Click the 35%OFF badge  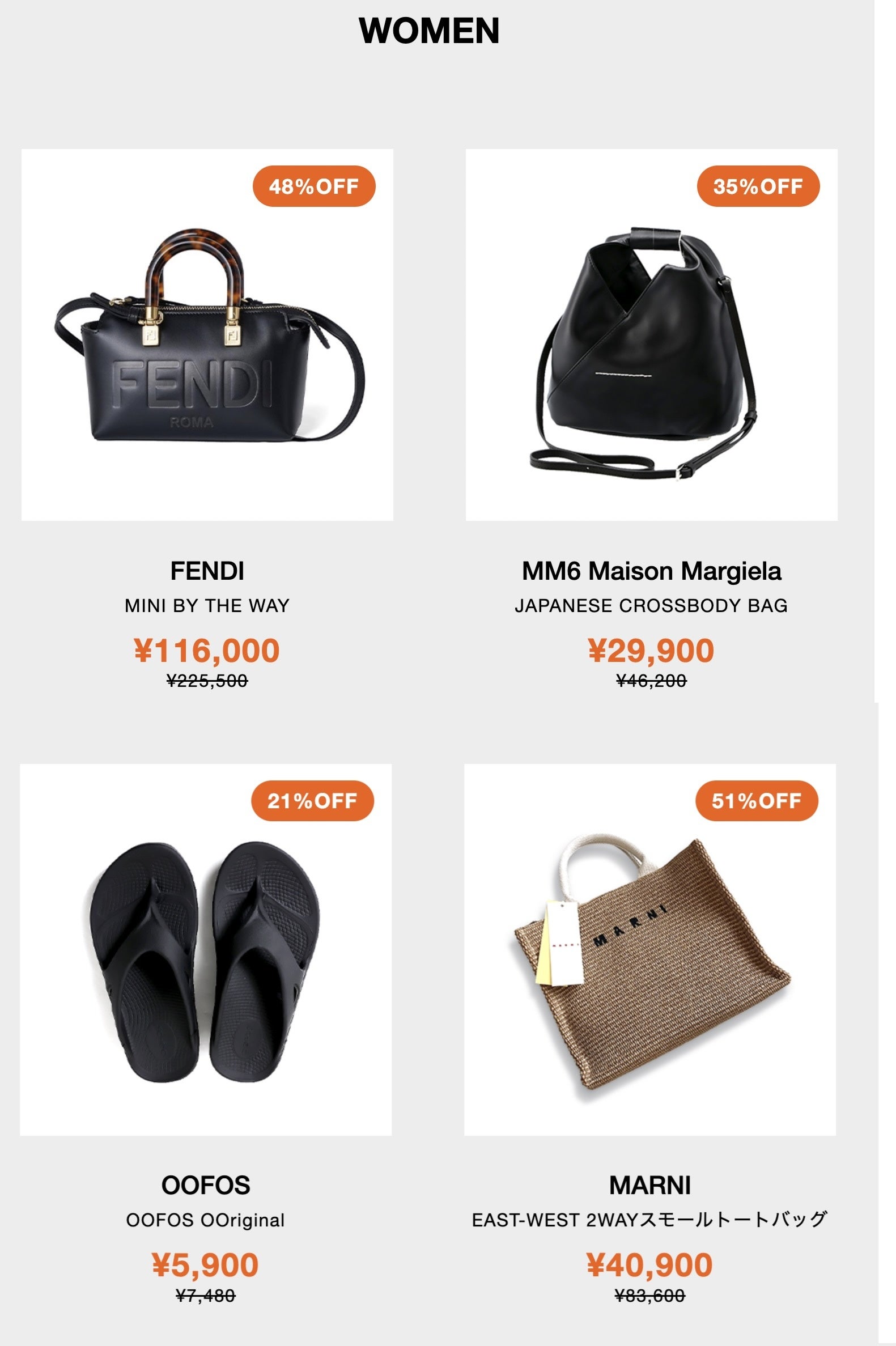pyautogui.click(x=758, y=186)
